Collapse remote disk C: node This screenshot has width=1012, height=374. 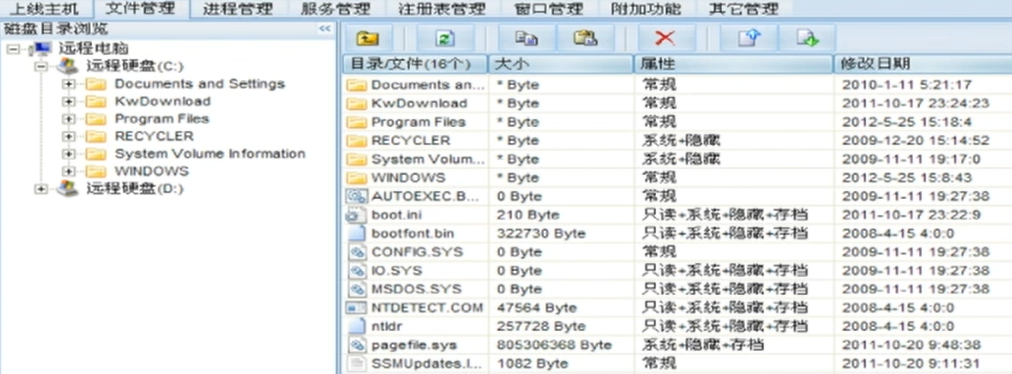[41, 66]
